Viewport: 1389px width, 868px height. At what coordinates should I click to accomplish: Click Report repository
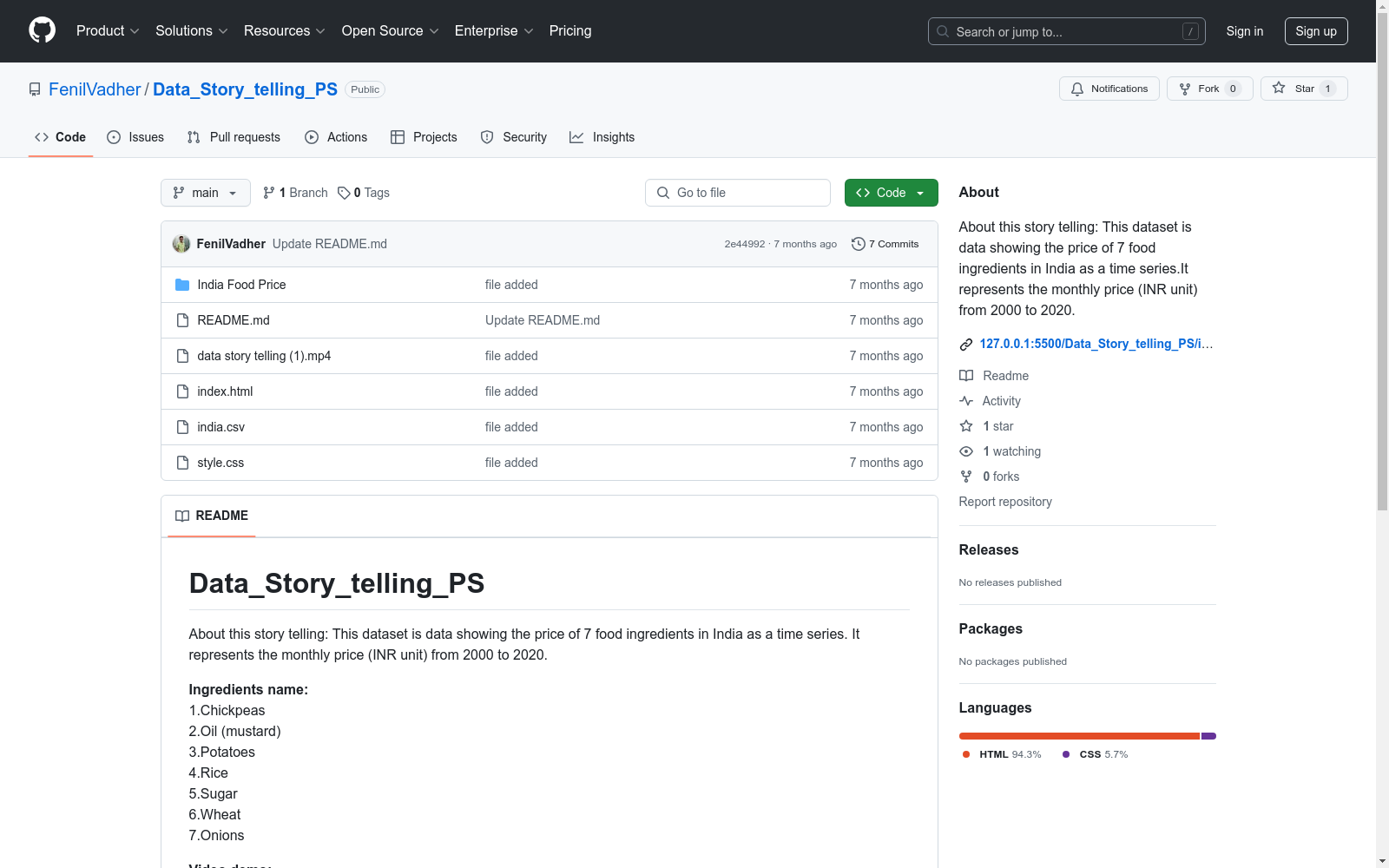1005,502
